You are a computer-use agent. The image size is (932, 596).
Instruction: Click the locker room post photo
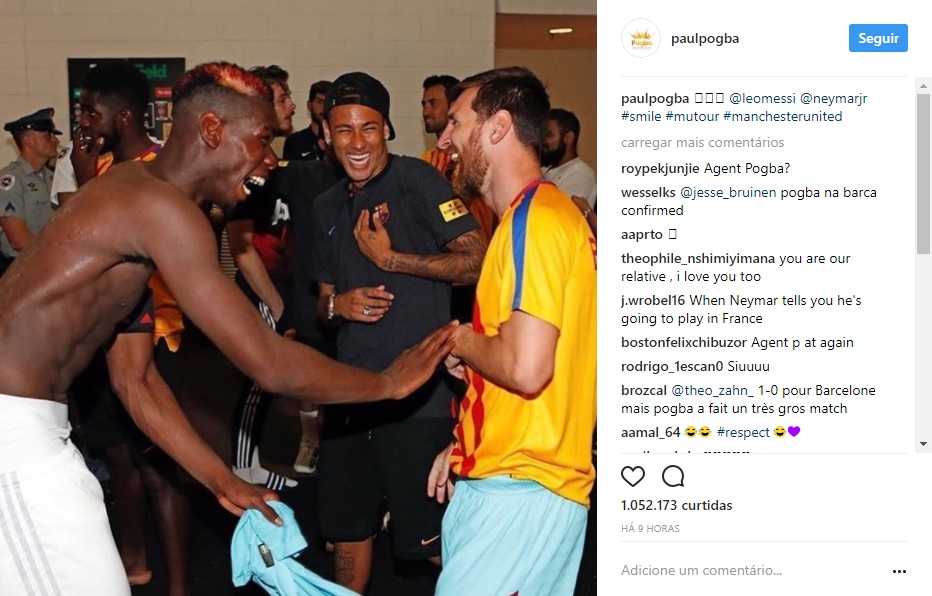click(298, 298)
